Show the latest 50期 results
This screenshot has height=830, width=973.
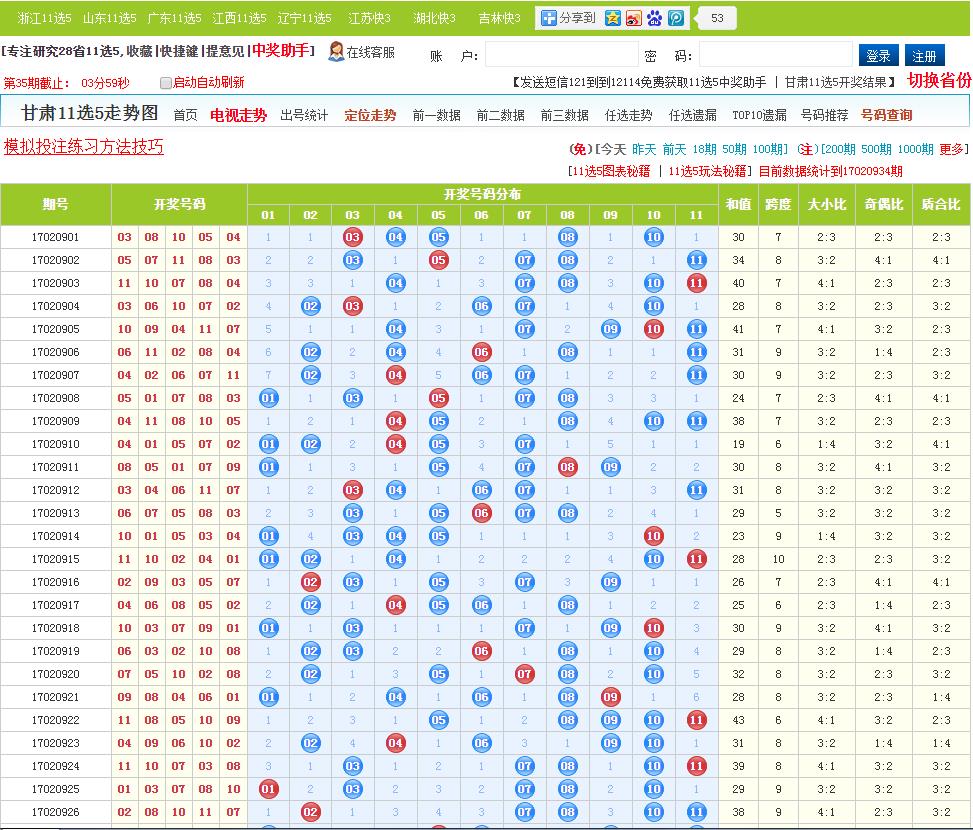(x=734, y=149)
